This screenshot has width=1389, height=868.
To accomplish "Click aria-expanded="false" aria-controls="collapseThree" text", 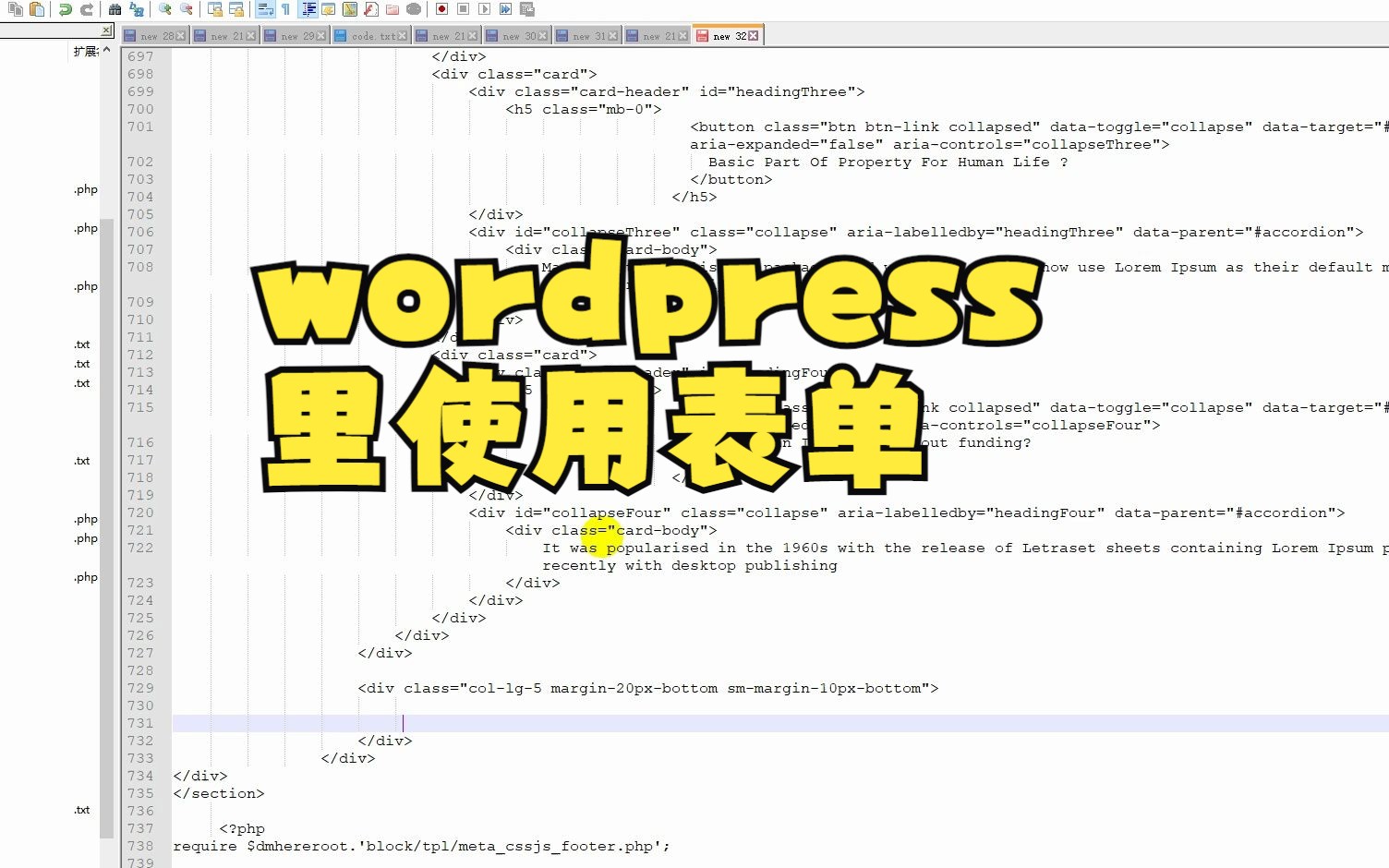I will [x=930, y=144].
